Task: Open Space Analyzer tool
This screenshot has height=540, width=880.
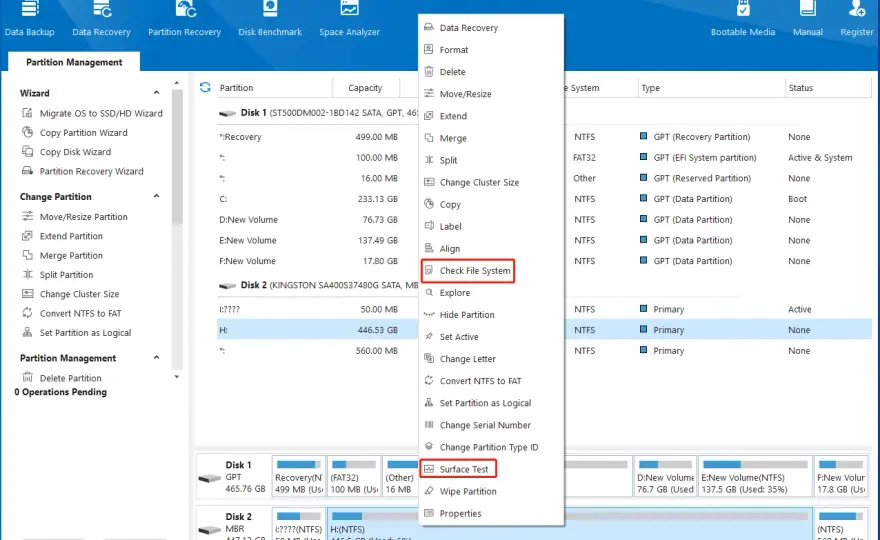Action: (349, 20)
